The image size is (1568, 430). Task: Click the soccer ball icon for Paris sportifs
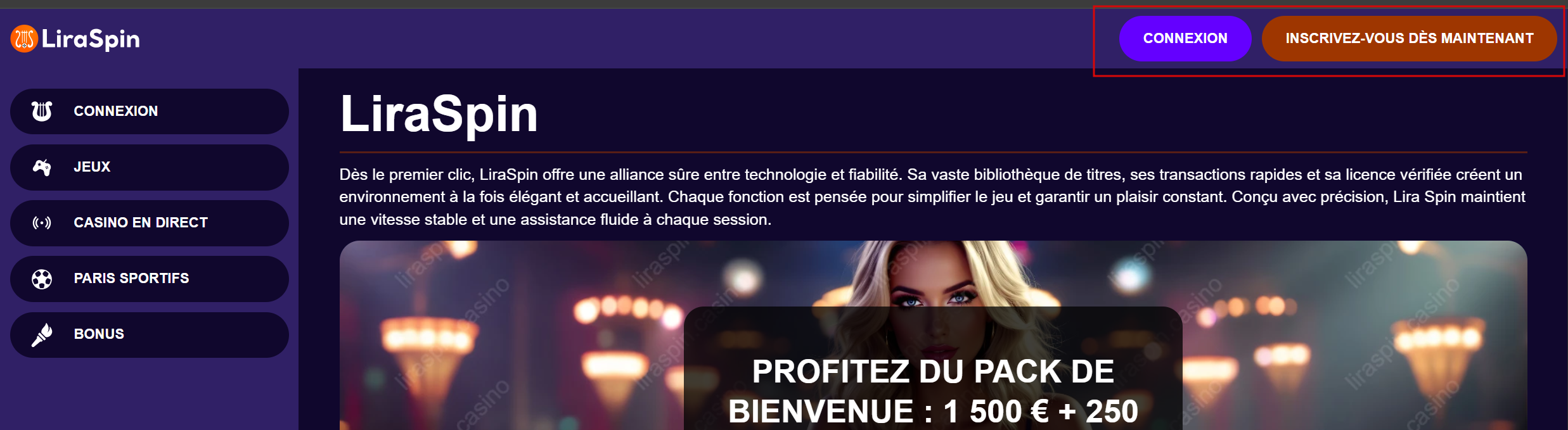pyautogui.click(x=42, y=279)
